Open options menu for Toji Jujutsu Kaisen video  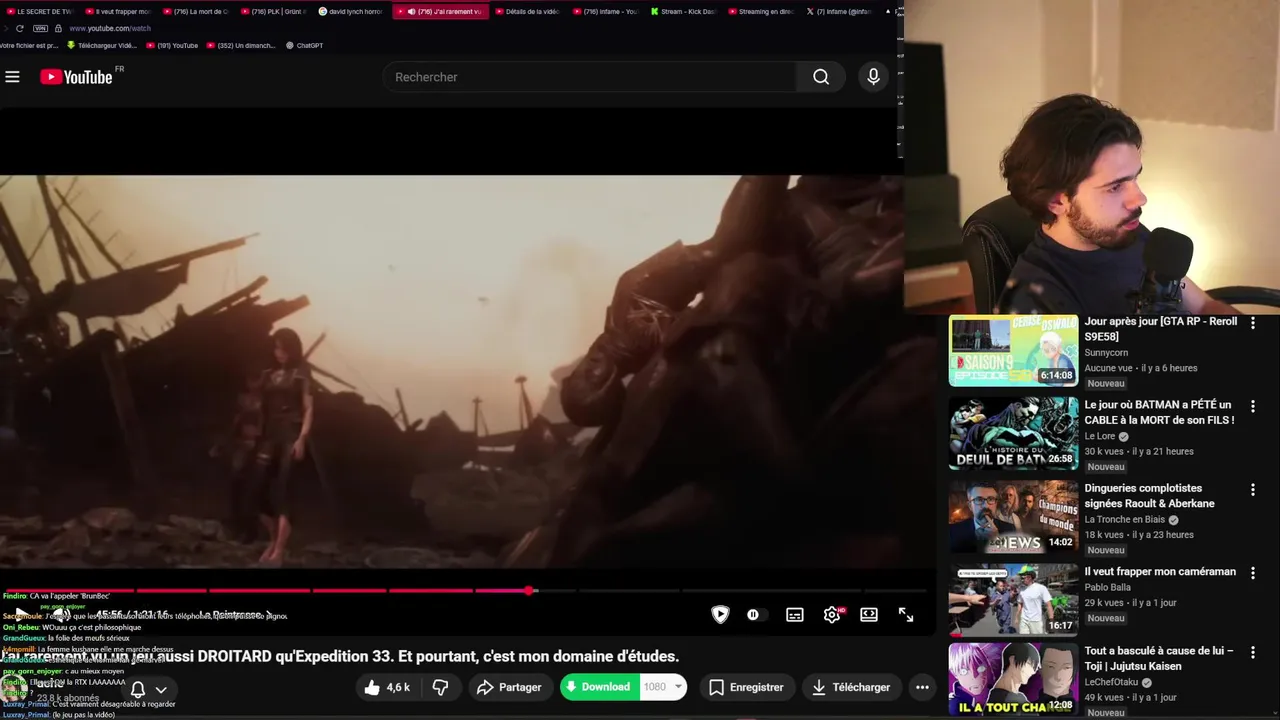click(1252, 652)
